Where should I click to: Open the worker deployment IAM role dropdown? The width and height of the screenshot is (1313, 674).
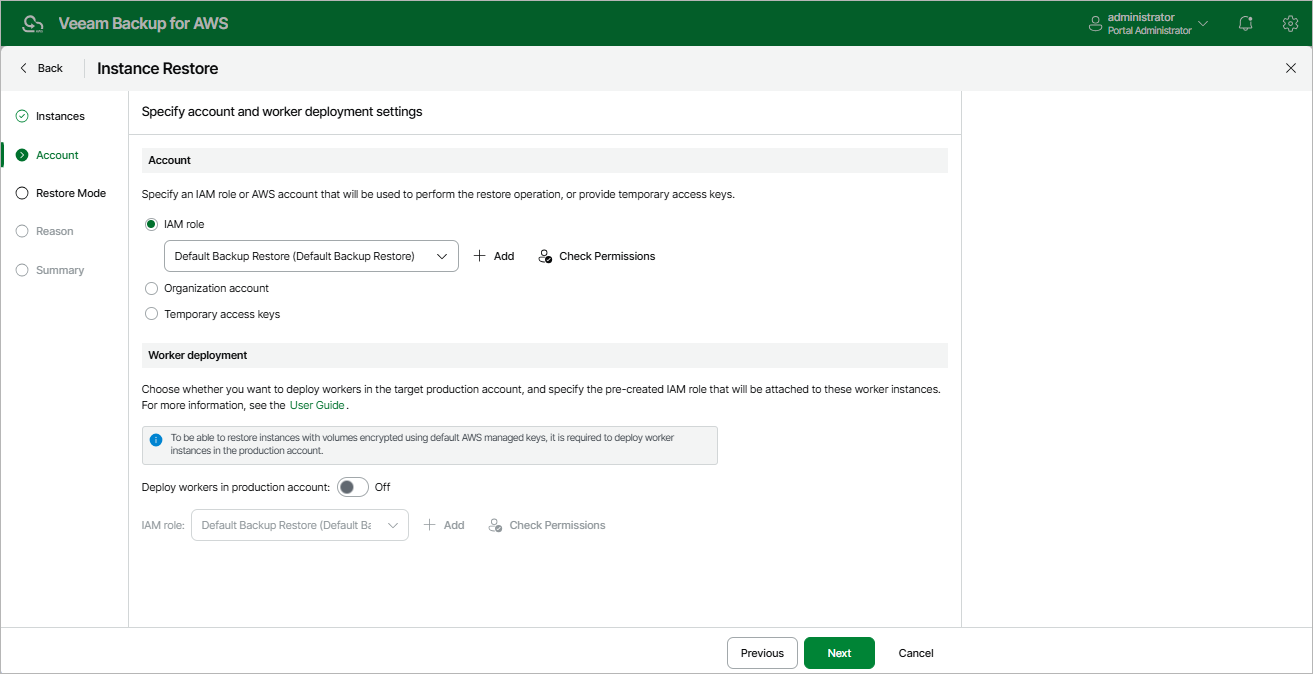pyautogui.click(x=300, y=525)
